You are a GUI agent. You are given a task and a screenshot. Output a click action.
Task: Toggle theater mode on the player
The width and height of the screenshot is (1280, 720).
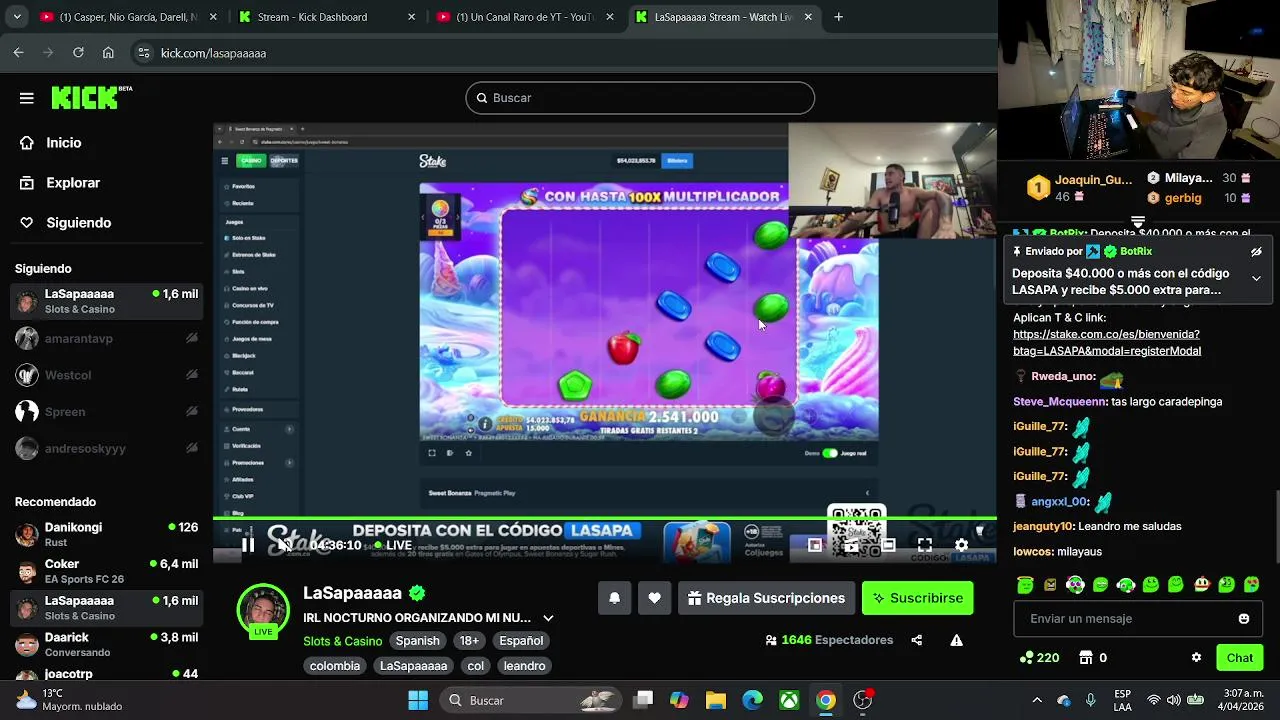tap(888, 545)
